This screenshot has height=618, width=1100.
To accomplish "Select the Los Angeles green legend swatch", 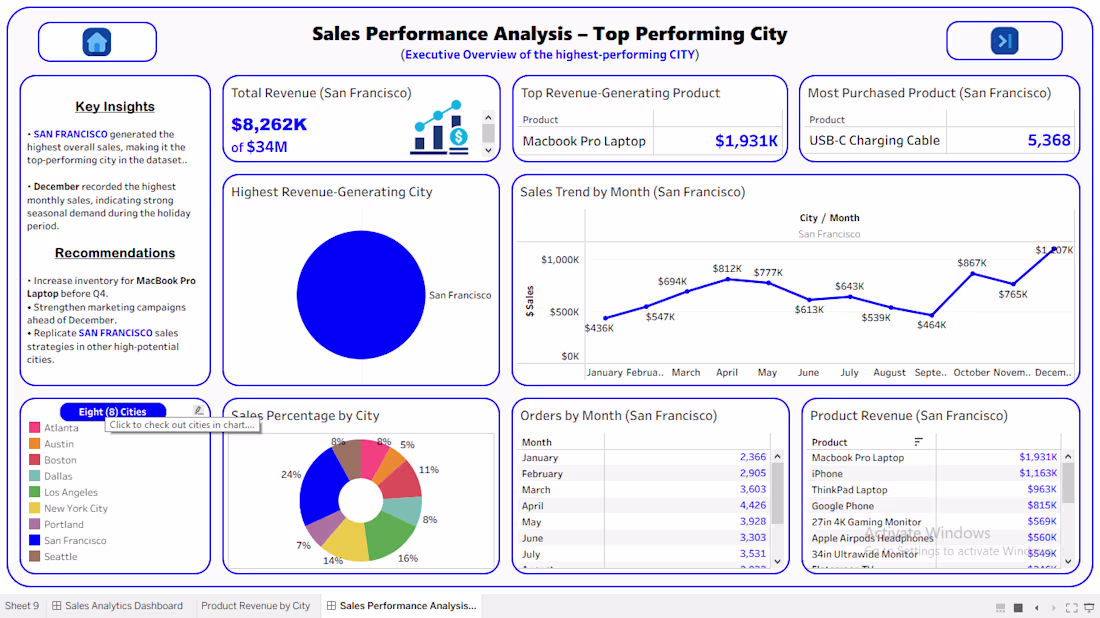I will pyautogui.click(x=34, y=492).
